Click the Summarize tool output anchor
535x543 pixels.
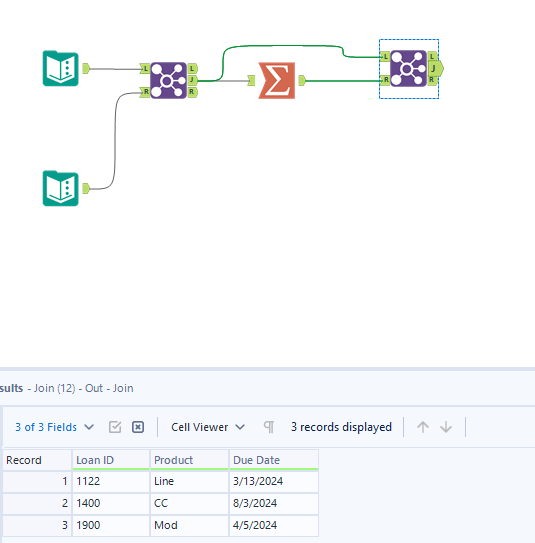(x=302, y=81)
